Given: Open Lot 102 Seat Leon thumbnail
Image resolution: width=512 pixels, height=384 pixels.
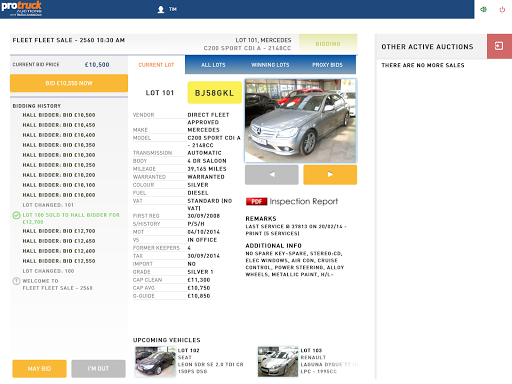Looking at the screenshot, I should coord(155,362).
